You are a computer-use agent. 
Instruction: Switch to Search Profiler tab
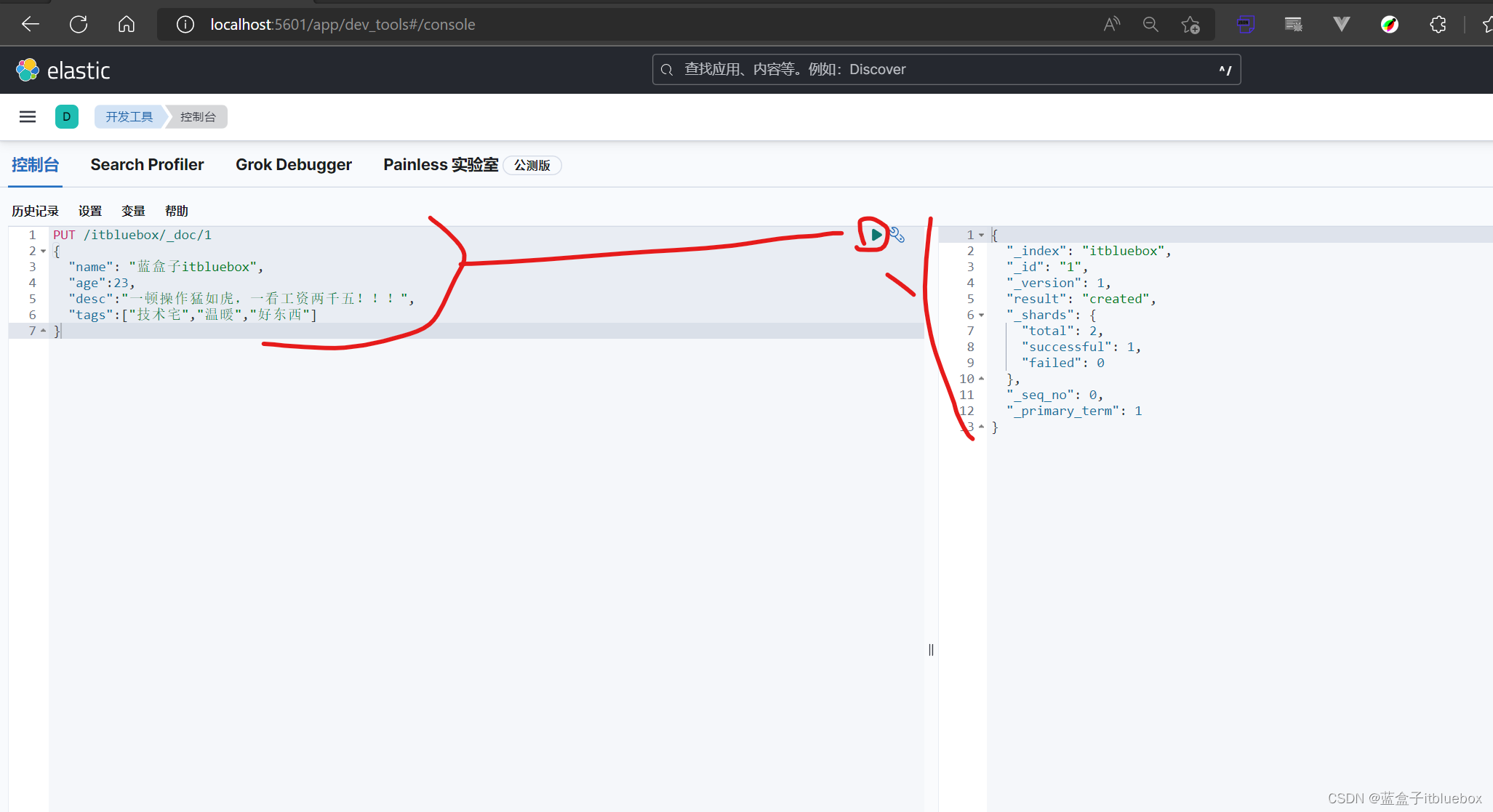point(147,165)
